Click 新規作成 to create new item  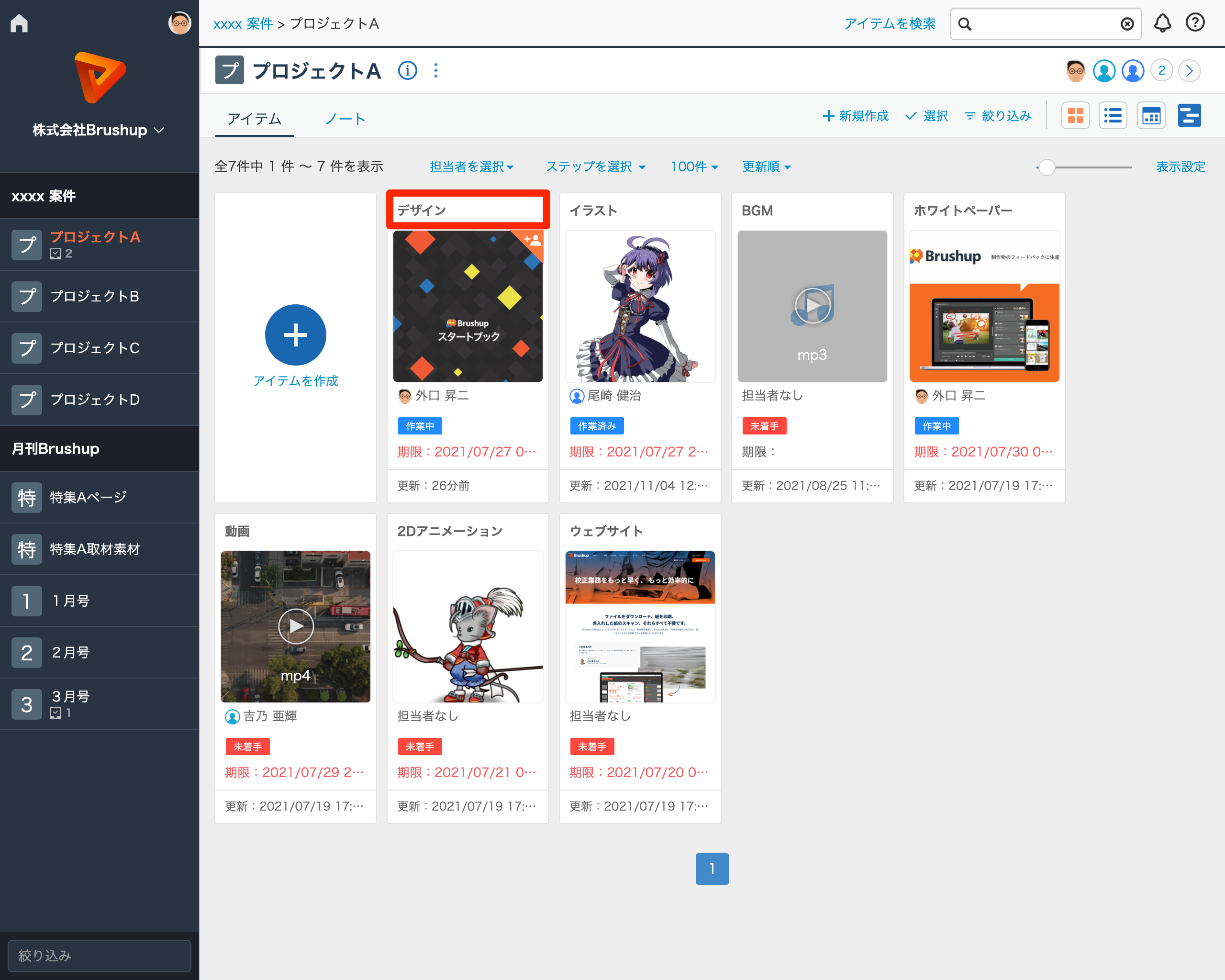tap(856, 116)
